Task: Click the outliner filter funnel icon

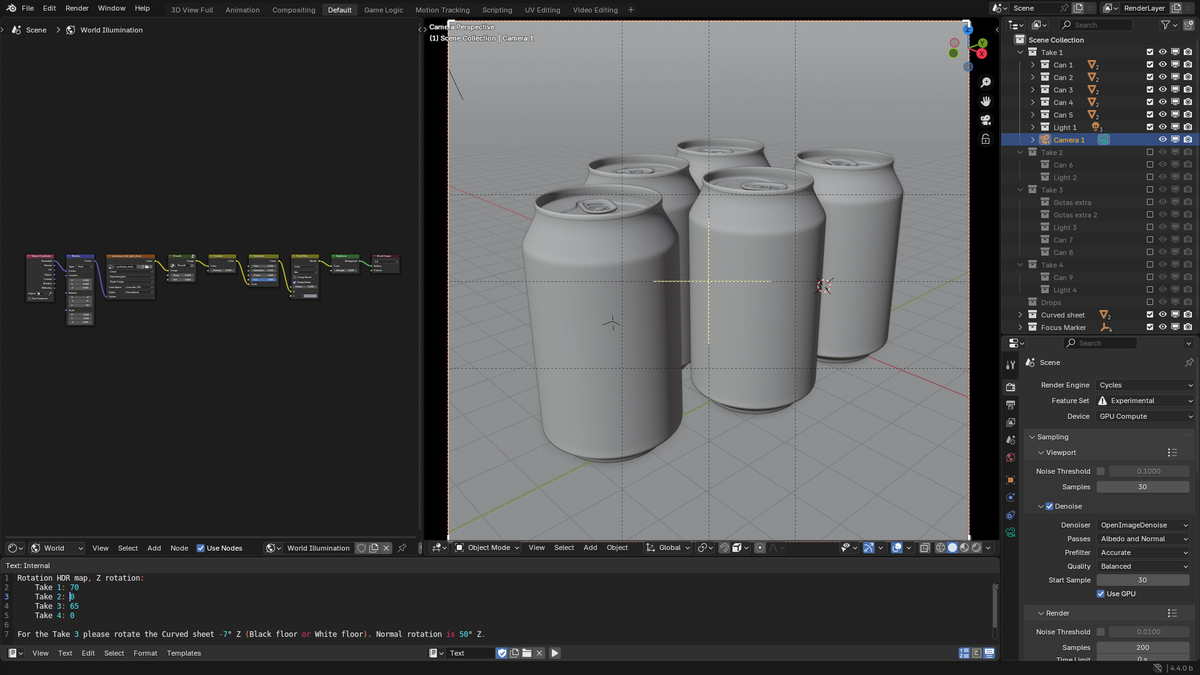Action: coord(1166,25)
